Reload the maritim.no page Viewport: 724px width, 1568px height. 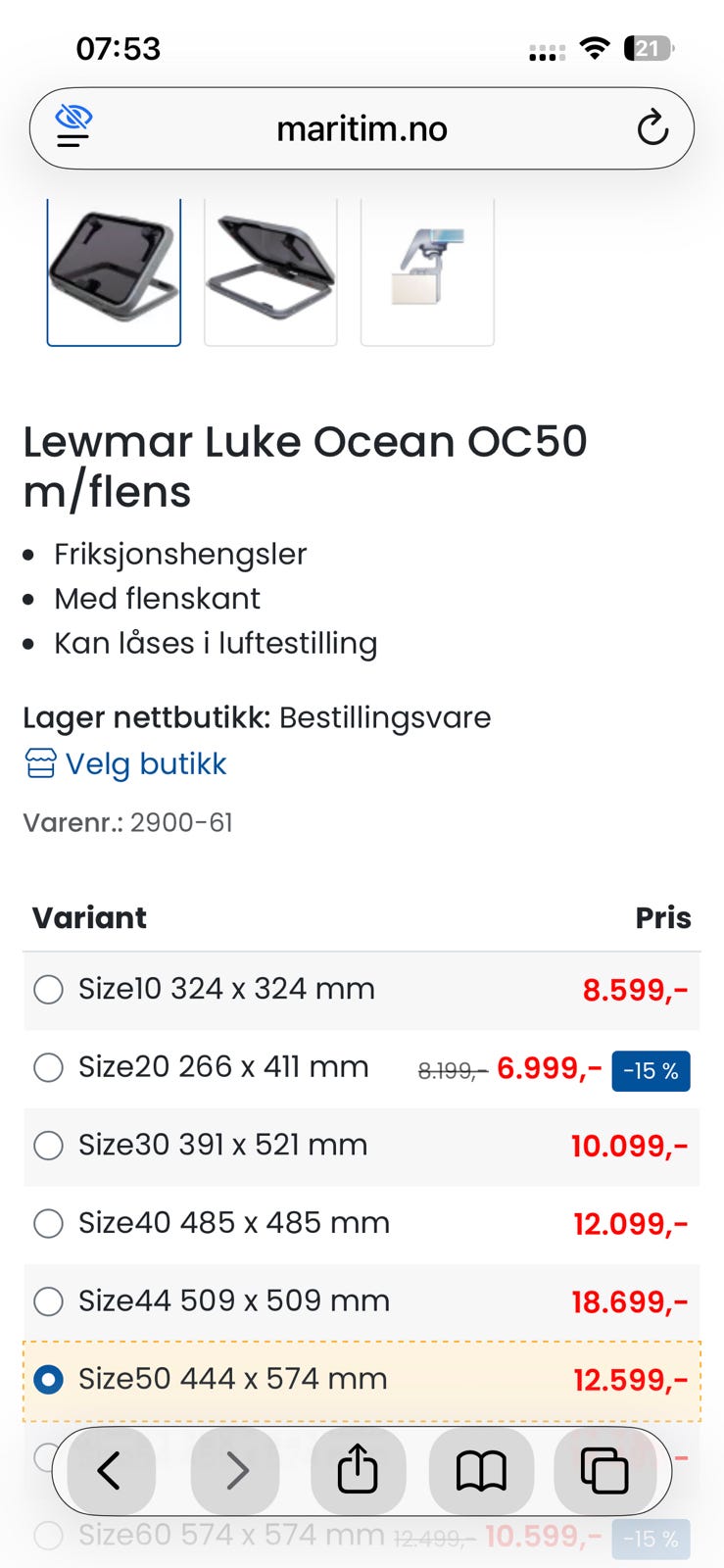coord(652,128)
